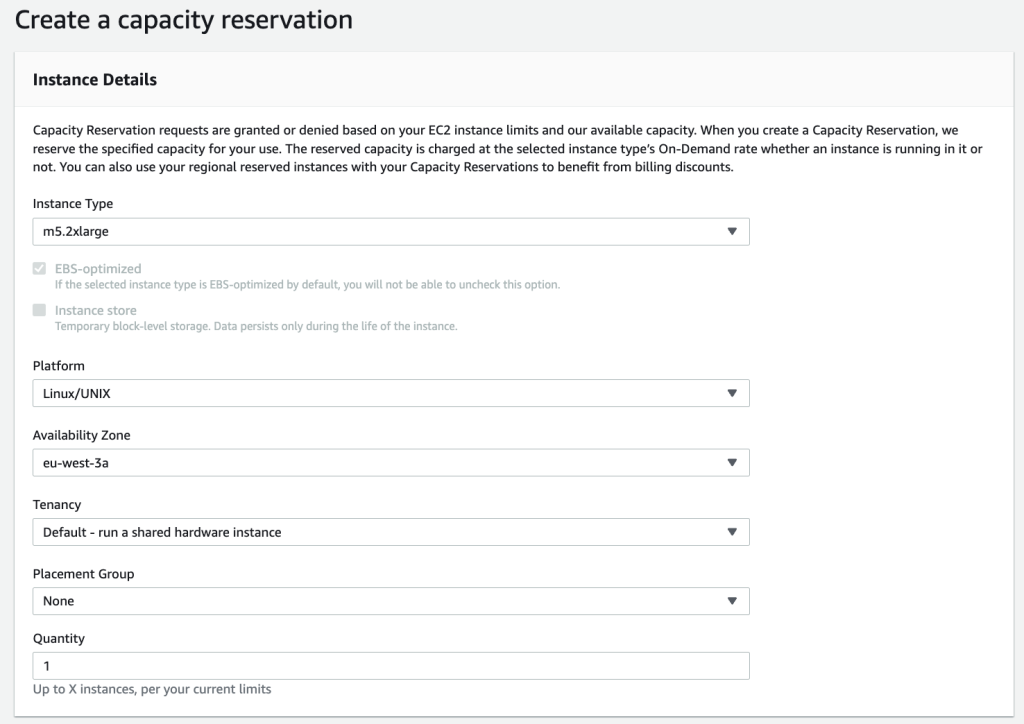Enable the Instance store checkbox

point(40,311)
